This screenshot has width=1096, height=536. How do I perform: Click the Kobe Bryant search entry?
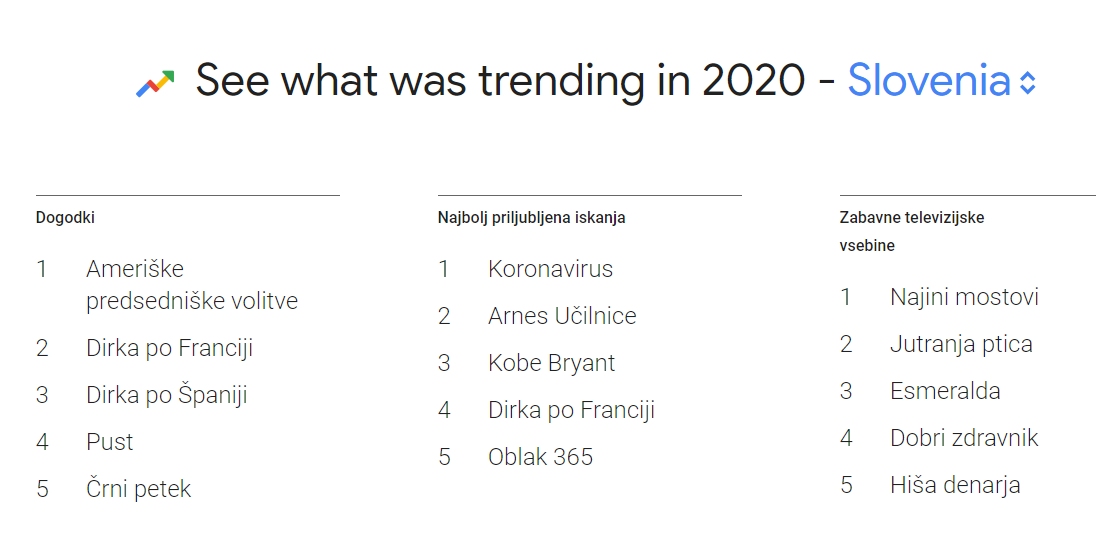(551, 363)
